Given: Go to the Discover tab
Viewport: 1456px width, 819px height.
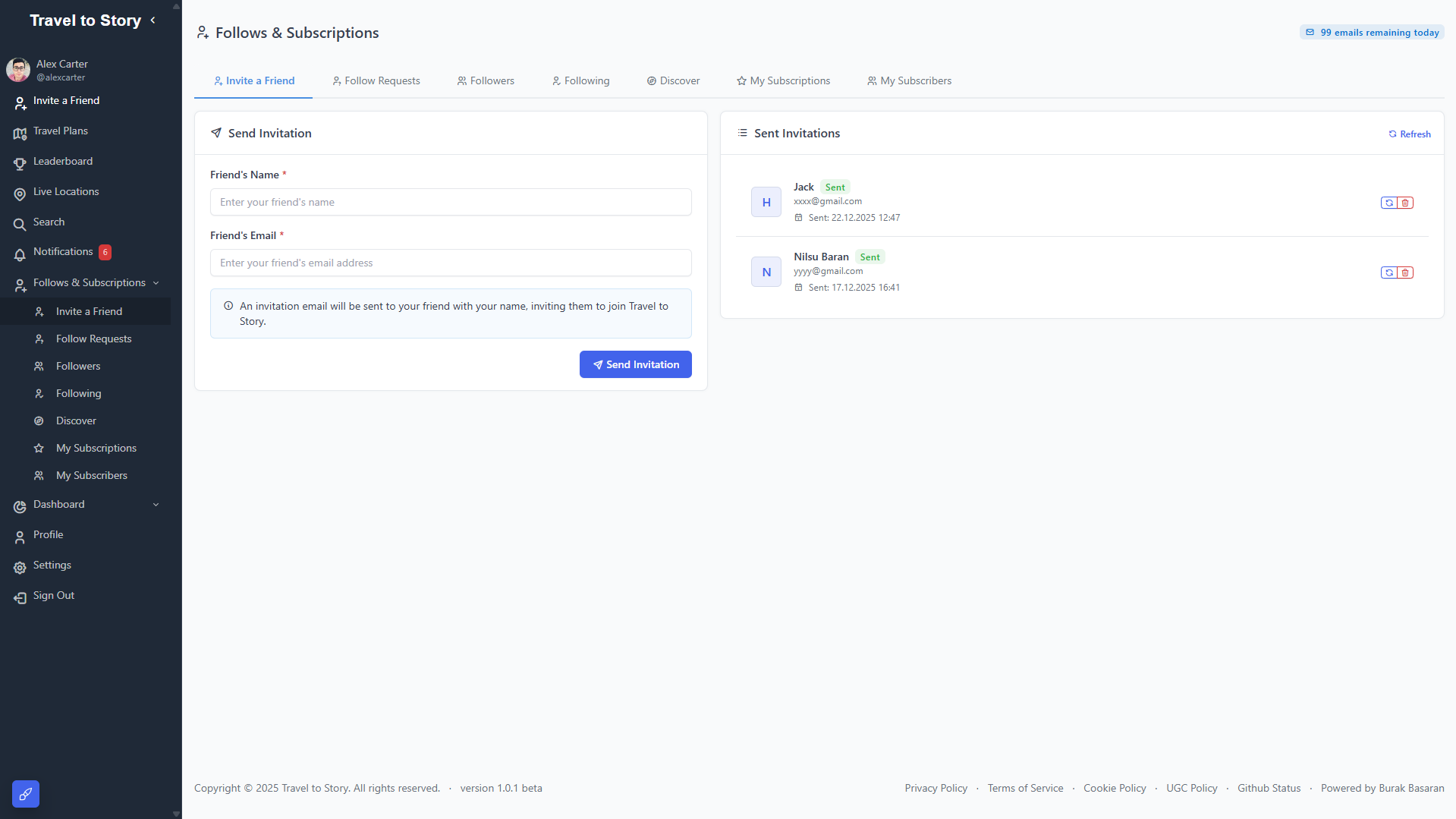Looking at the screenshot, I should (673, 81).
